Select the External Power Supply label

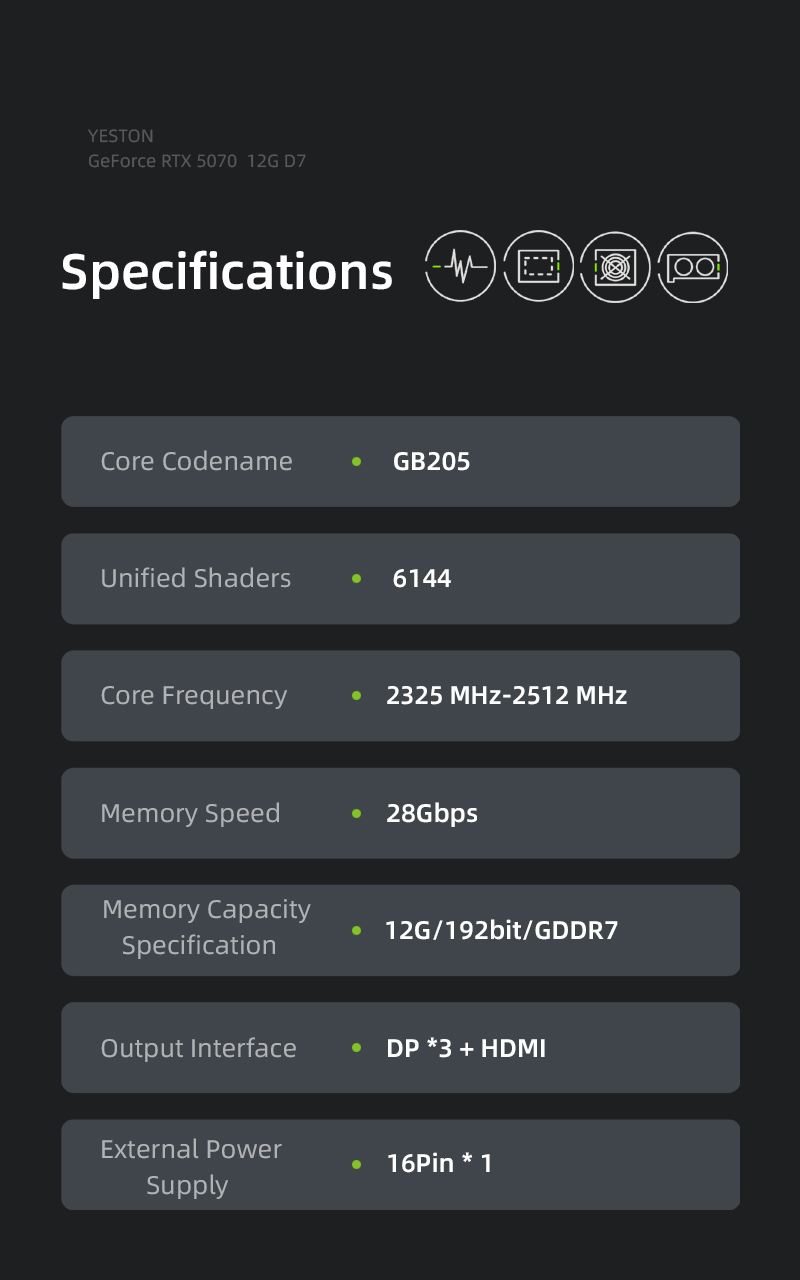pyautogui.click(x=190, y=1167)
